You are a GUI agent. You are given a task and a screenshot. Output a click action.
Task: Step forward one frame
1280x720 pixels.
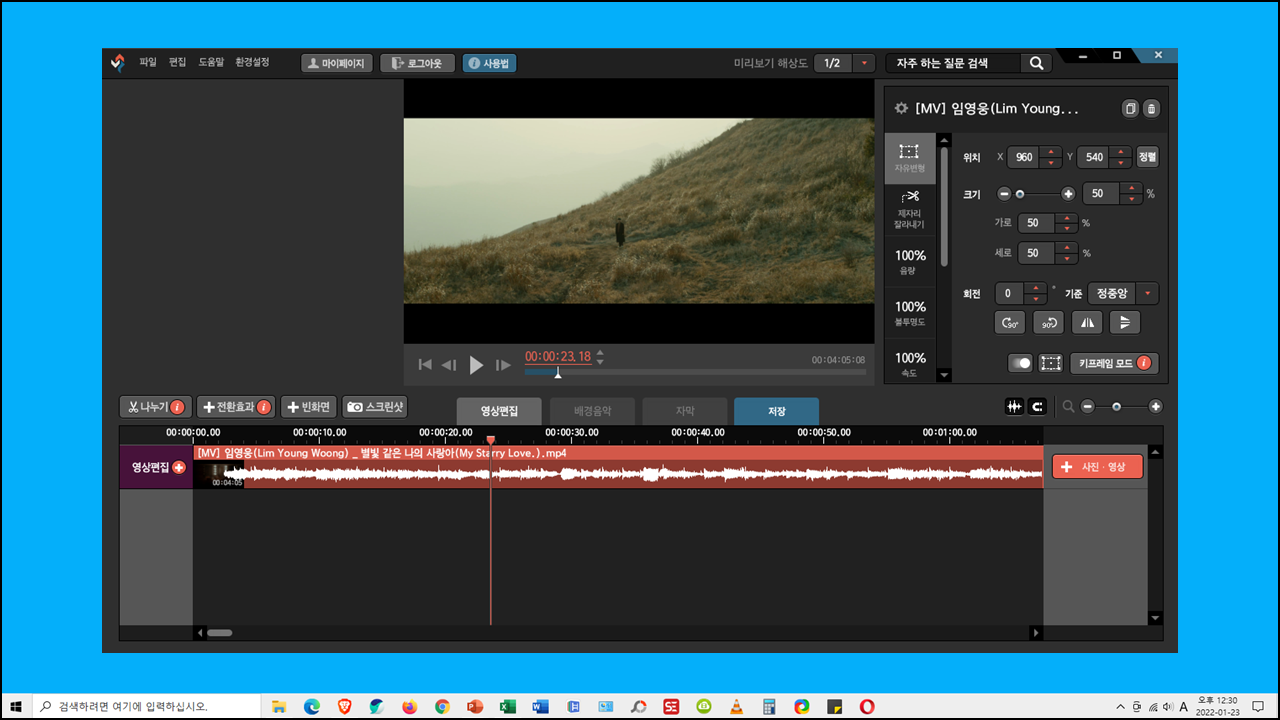pyautogui.click(x=503, y=365)
